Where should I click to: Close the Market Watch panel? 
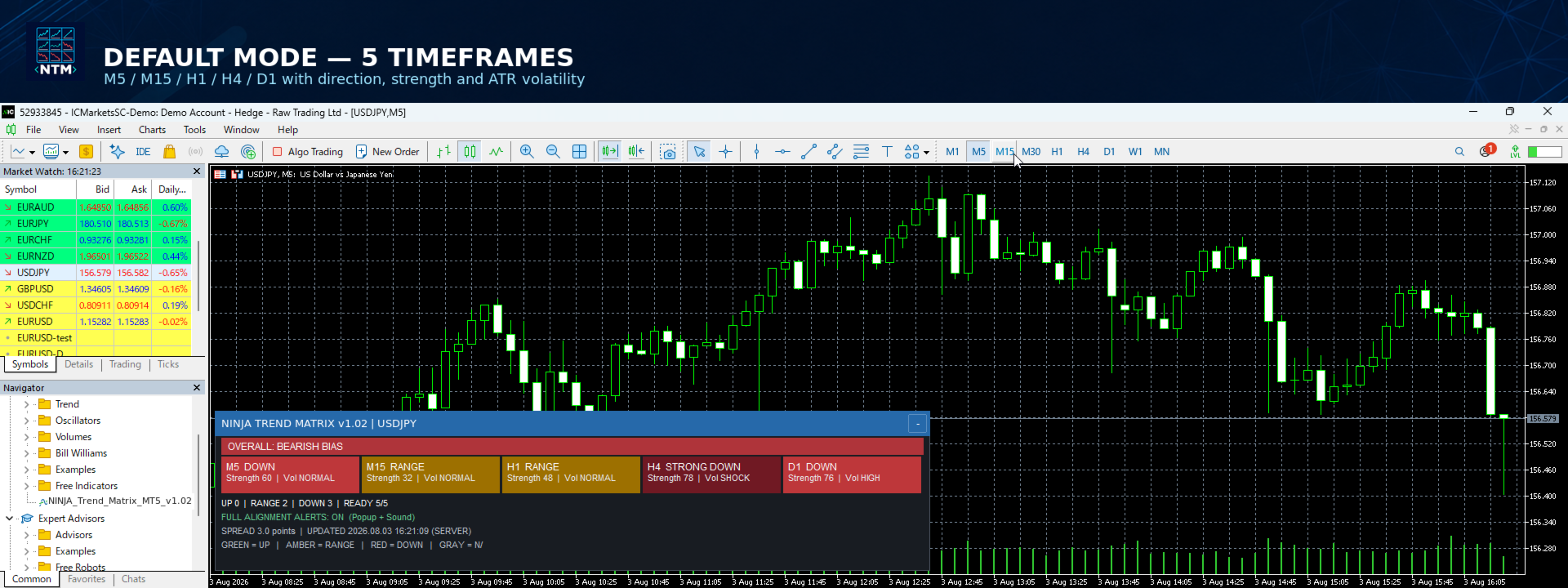[197, 171]
